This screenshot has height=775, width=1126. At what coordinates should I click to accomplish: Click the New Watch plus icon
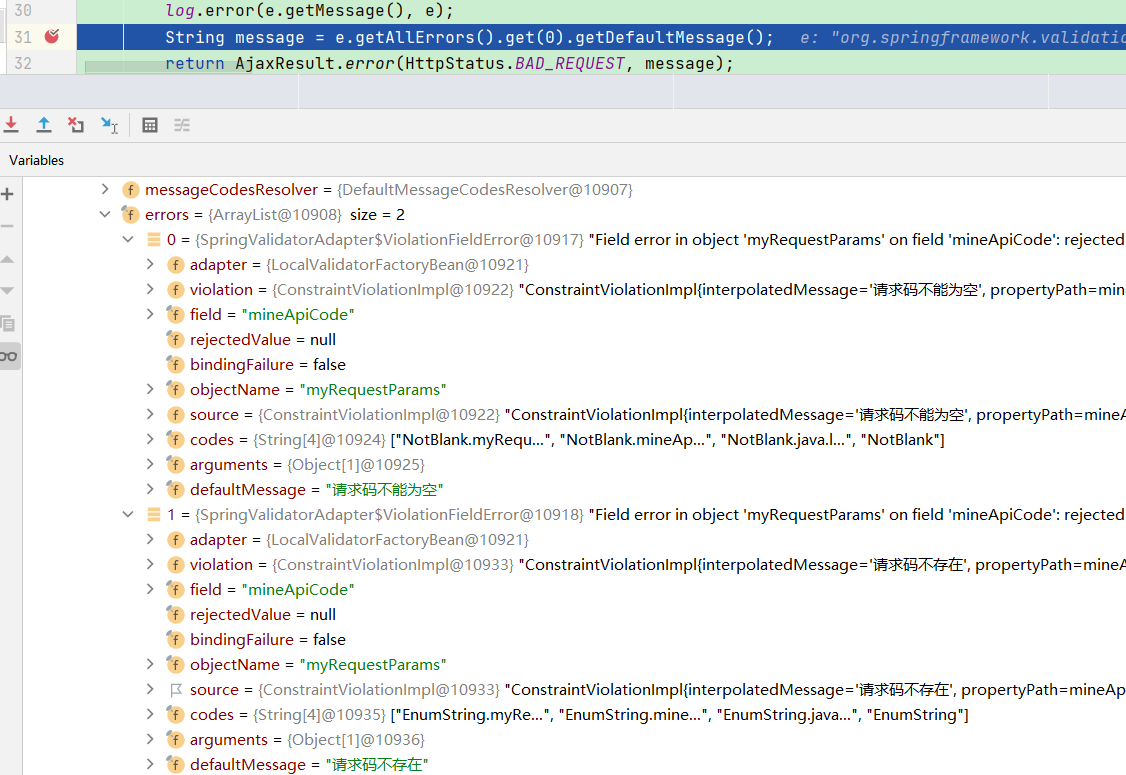click(x=7, y=194)
